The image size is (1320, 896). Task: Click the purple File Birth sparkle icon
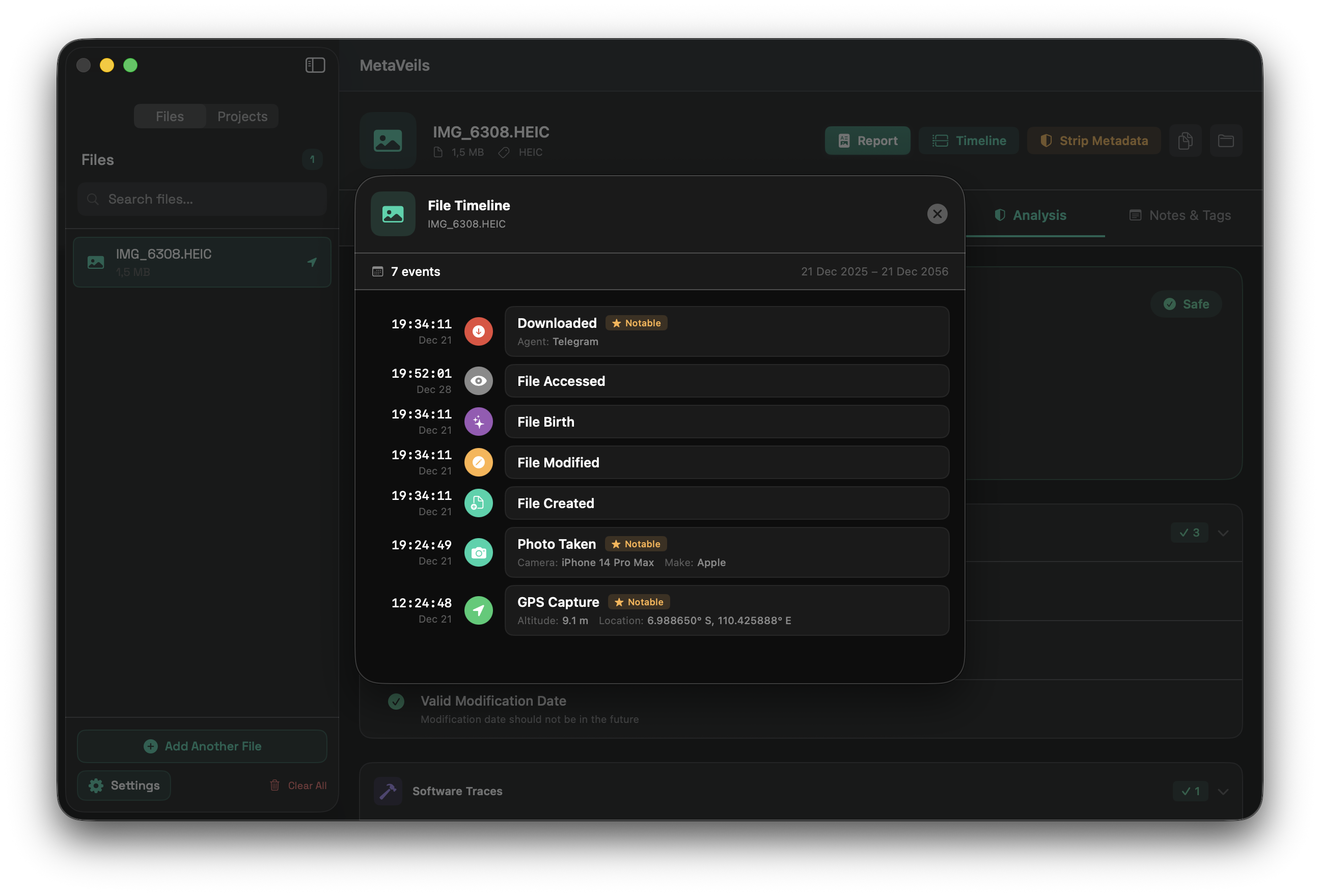tap(478, 422)
